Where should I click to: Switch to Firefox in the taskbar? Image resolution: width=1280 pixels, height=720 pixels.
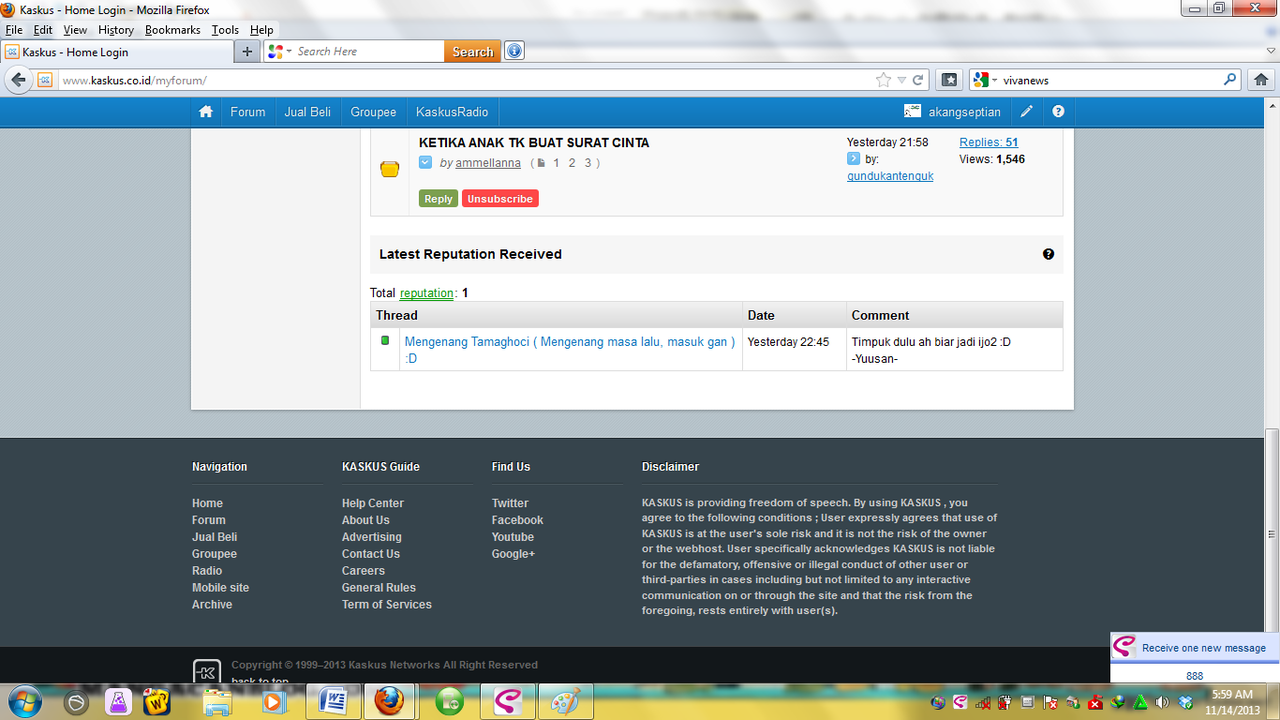tap(390, 702)
